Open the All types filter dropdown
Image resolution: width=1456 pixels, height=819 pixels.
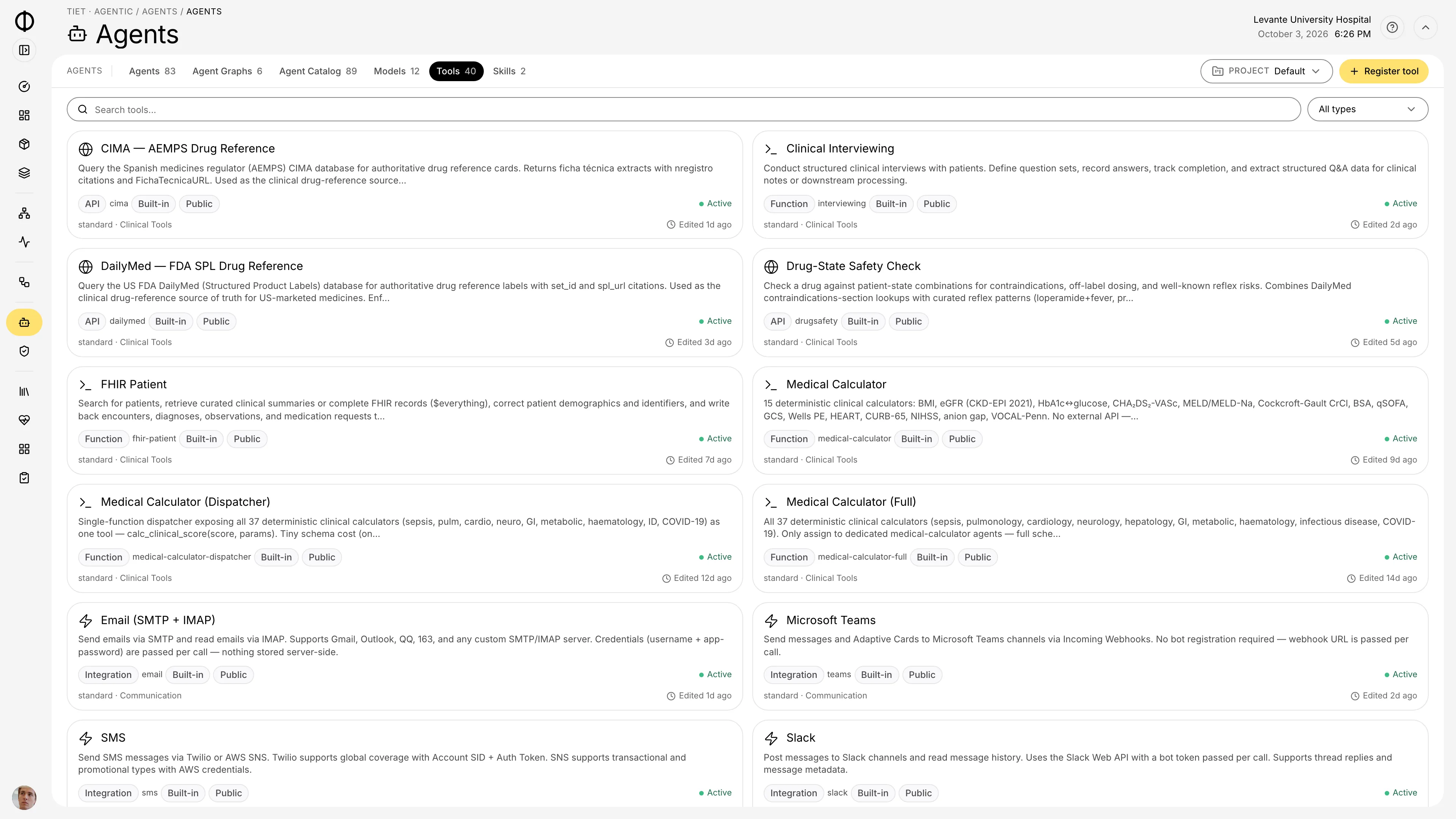pos(1367,109)
